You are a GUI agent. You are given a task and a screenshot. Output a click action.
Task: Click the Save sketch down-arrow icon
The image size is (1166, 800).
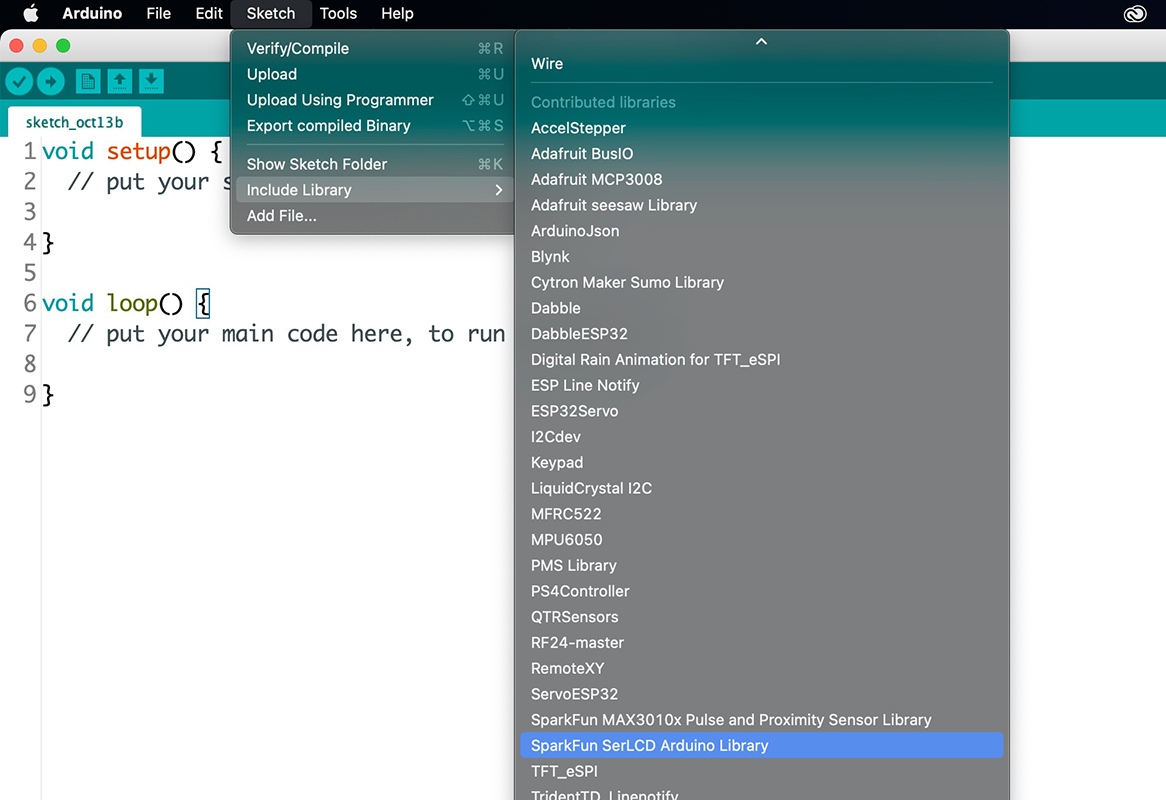[x=151, y=81]
